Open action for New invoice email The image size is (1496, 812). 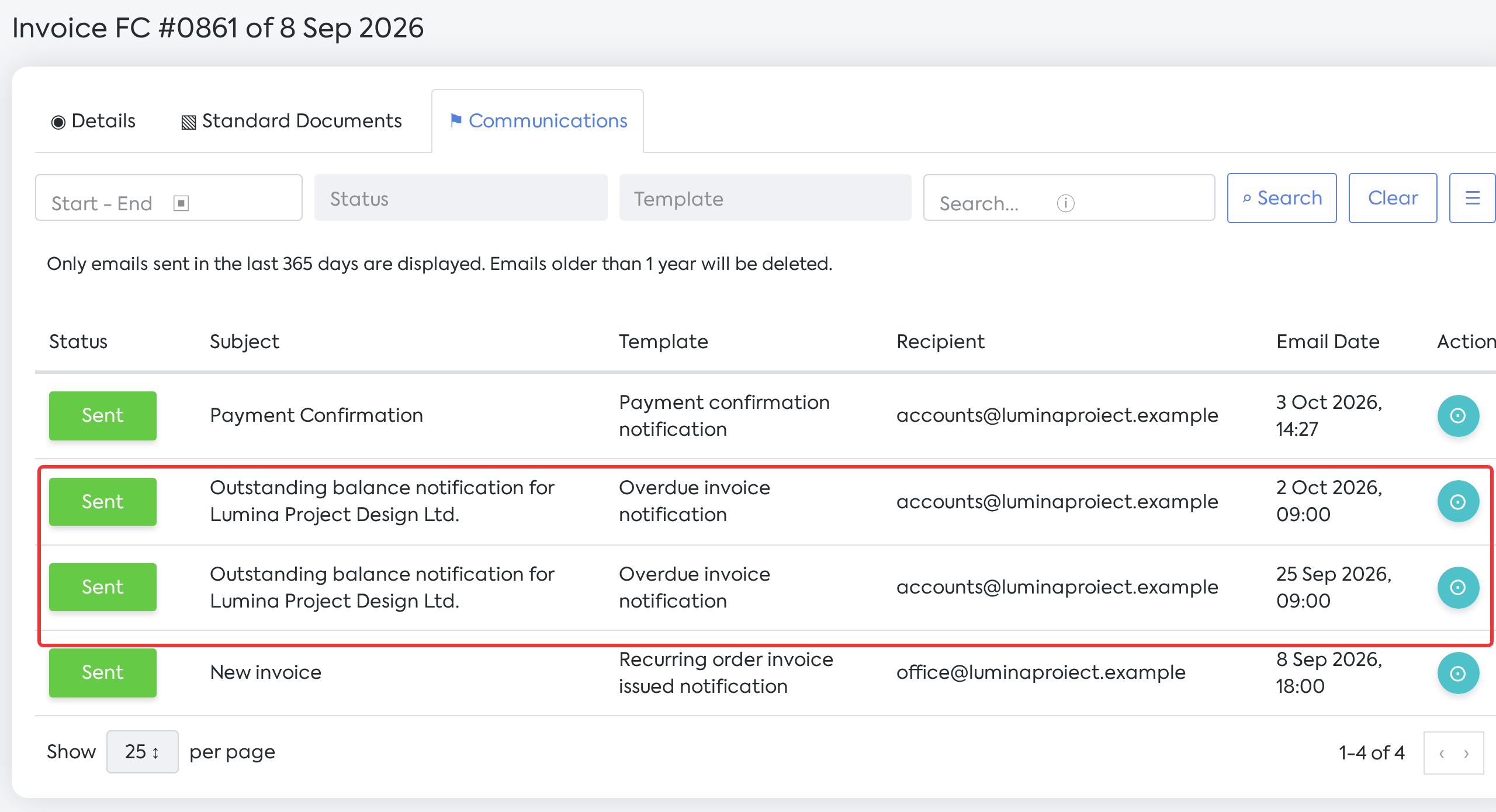tap(1458, 673)
